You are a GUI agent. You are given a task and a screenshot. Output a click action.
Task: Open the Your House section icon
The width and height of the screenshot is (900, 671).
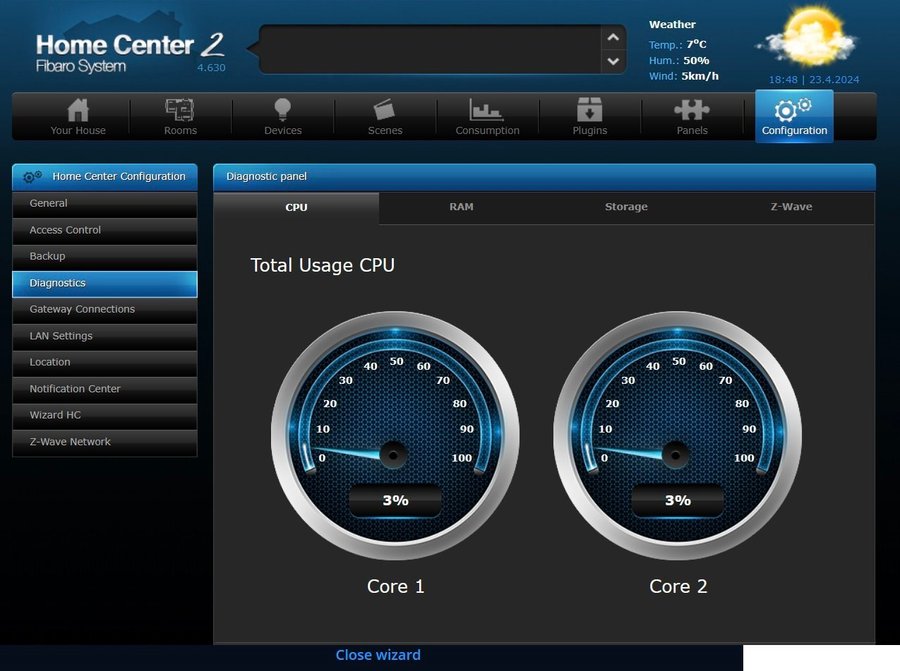pyautogui.click(x=78, y=109)
